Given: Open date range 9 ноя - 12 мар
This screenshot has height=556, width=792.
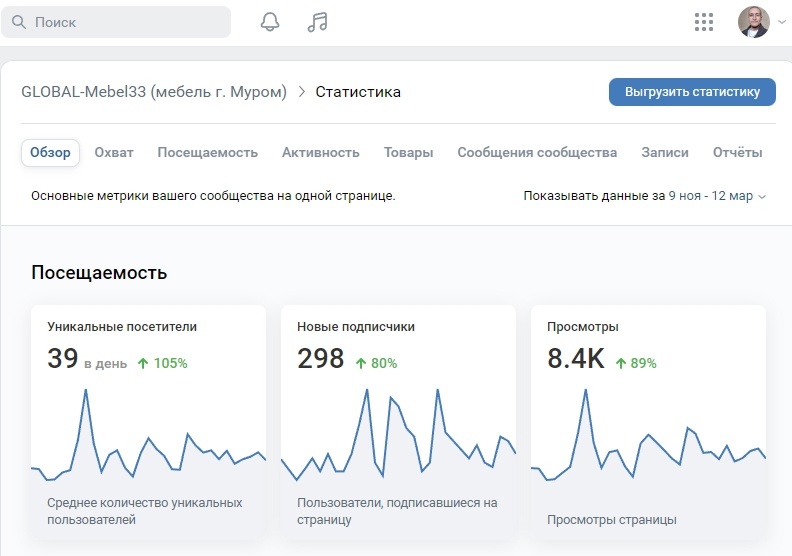Looking at the screenshot, I should [x=717, y=196].
